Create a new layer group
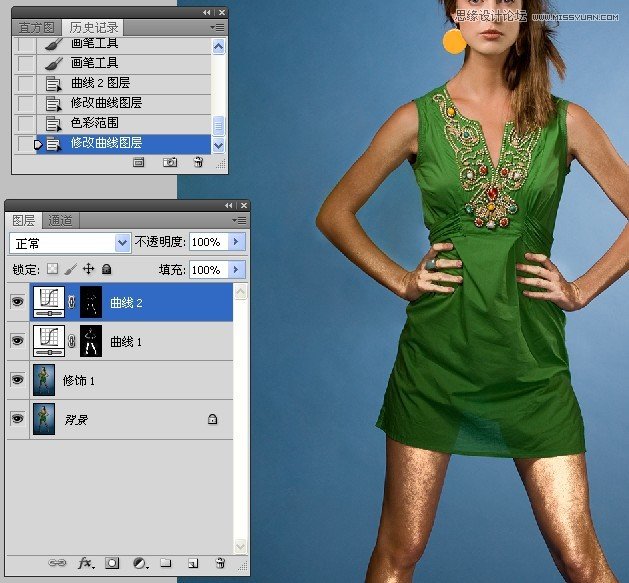This screenshot has height=583, width=629. point(166,563)
